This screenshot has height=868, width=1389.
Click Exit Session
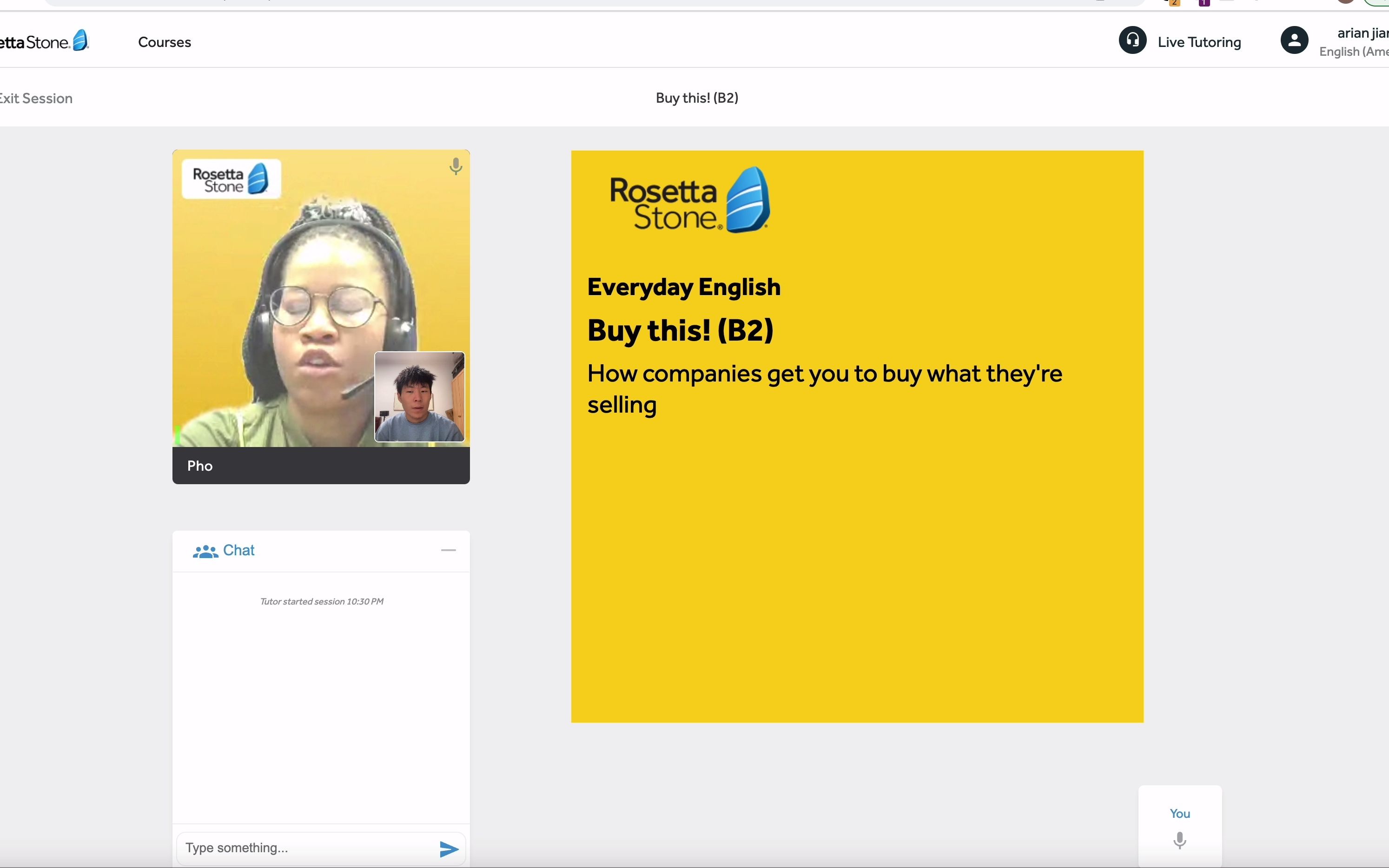point(36,98)
